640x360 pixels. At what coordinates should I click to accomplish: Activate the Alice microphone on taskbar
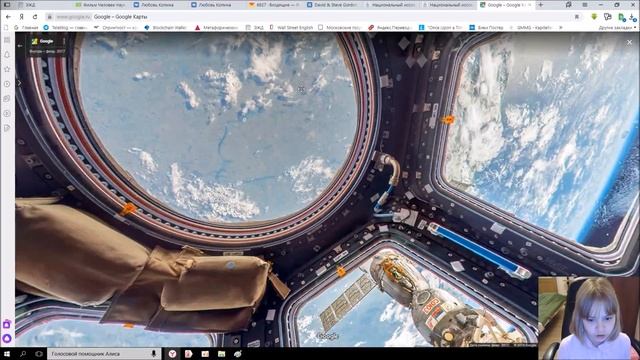154,354
